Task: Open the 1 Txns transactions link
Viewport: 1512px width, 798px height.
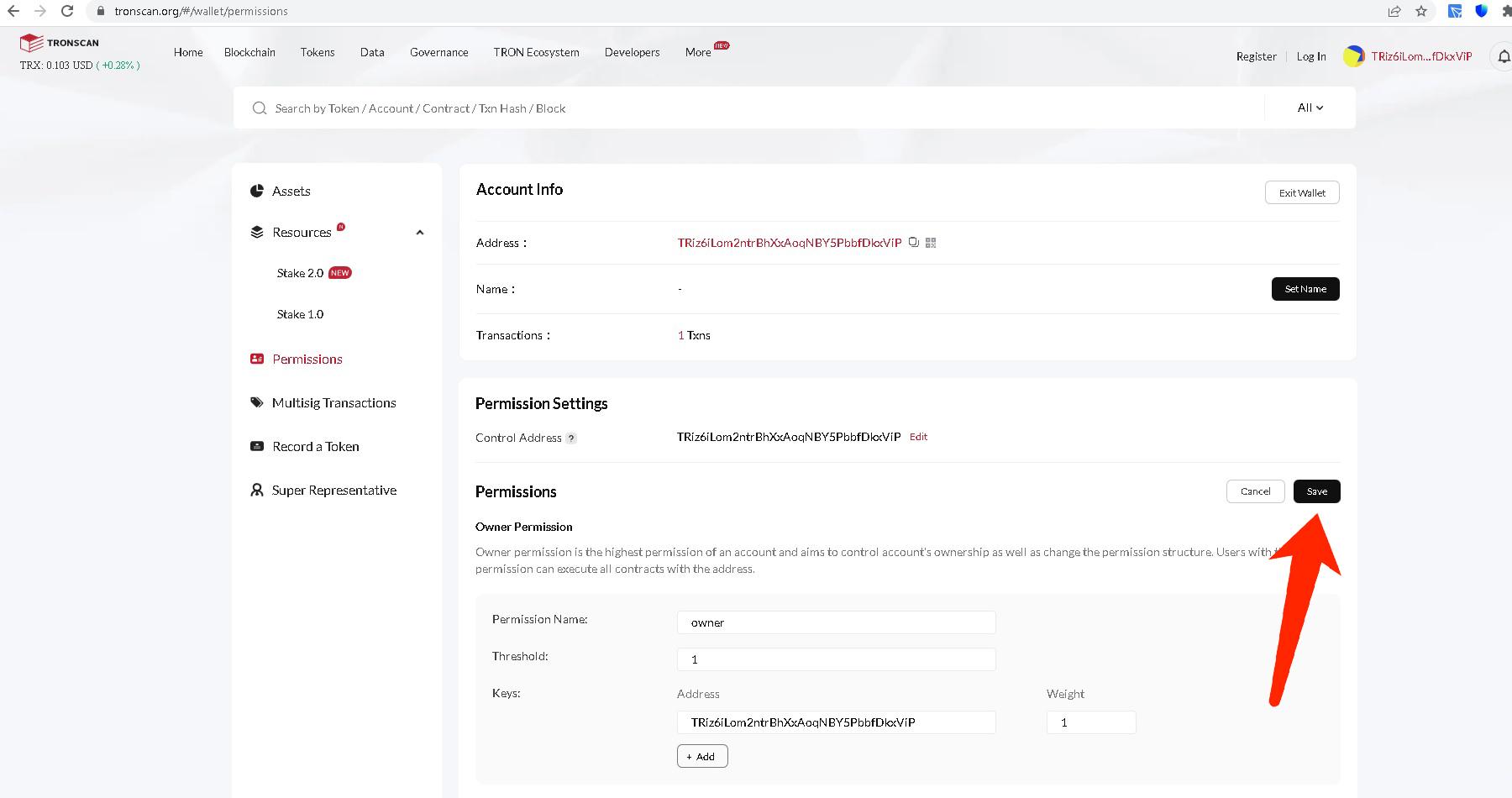Action: (x=694, y=335)
